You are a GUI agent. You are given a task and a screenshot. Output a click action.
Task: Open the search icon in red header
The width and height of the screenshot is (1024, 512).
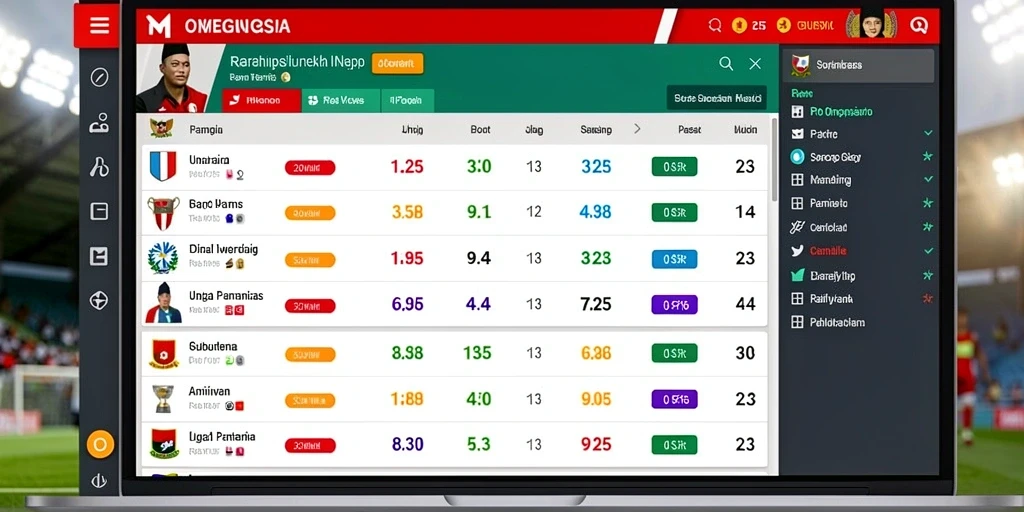(715, 25)
